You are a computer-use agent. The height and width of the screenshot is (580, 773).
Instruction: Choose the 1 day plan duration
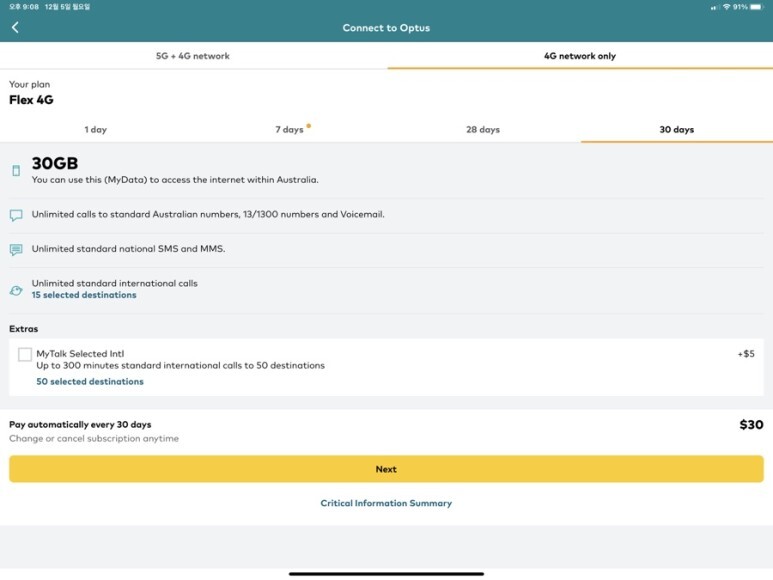click(x=96, y=130)
